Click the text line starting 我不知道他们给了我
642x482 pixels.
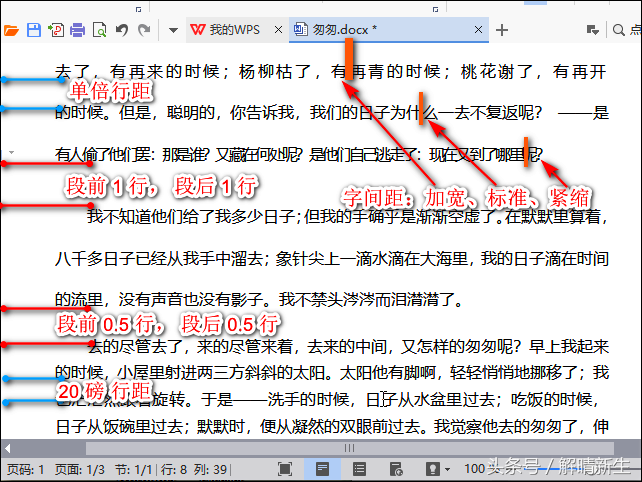click(347, 216)
